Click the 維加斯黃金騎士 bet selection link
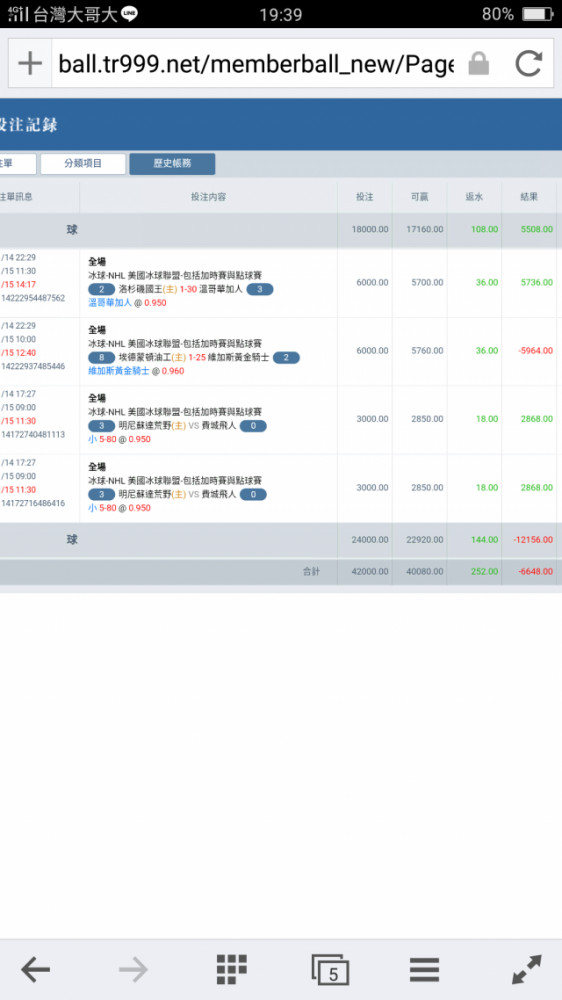562x1000 pixels. pyautogui.click(x=119, y=371)
